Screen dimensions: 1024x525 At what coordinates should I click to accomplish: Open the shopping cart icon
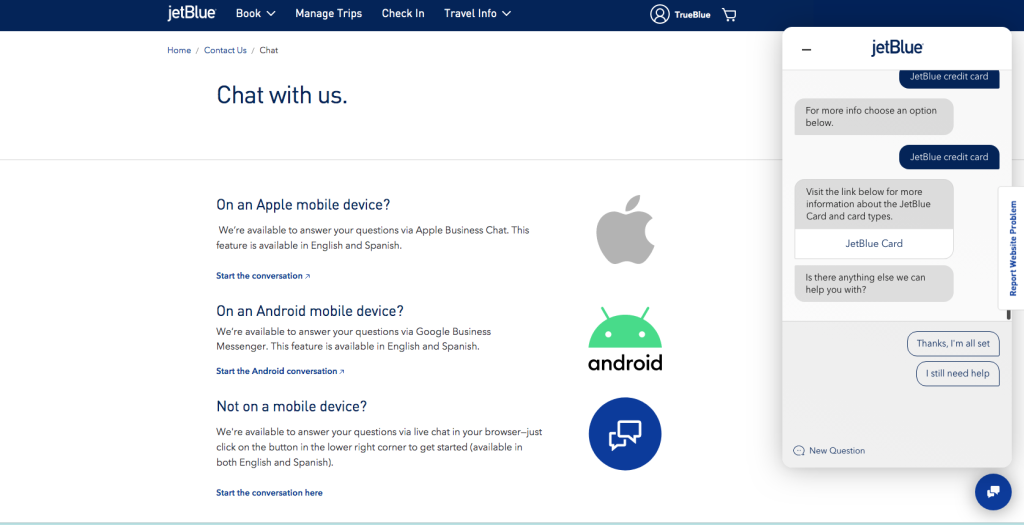point(728,15)
